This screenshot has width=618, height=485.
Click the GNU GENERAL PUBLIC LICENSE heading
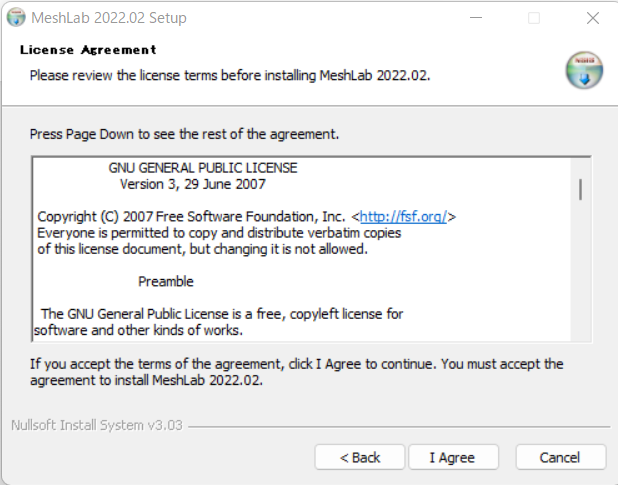(203, 168)
